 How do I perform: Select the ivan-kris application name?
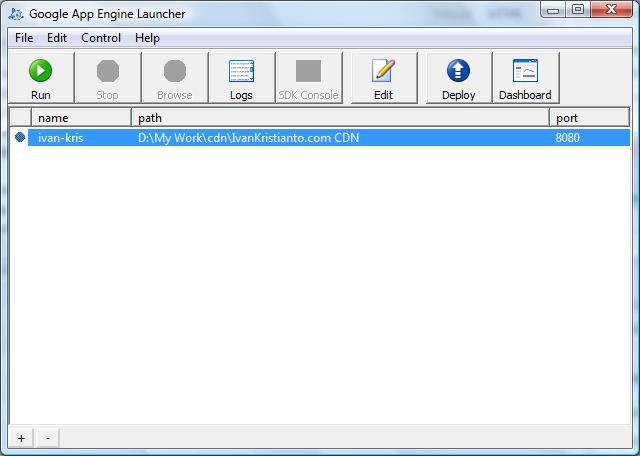(61, 138)
